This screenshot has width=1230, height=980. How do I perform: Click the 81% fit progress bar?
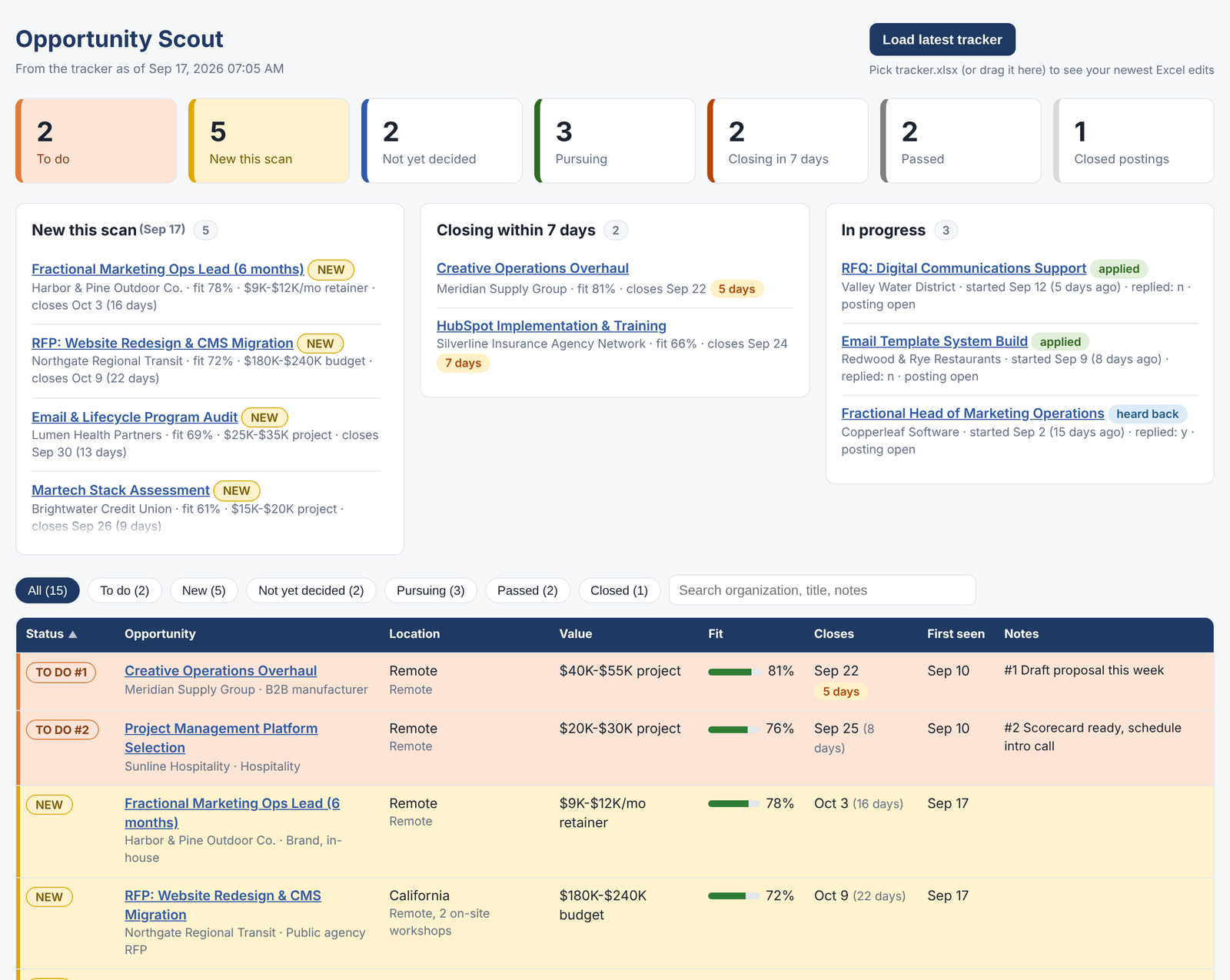pyautogui.click(x=734, y=672)
